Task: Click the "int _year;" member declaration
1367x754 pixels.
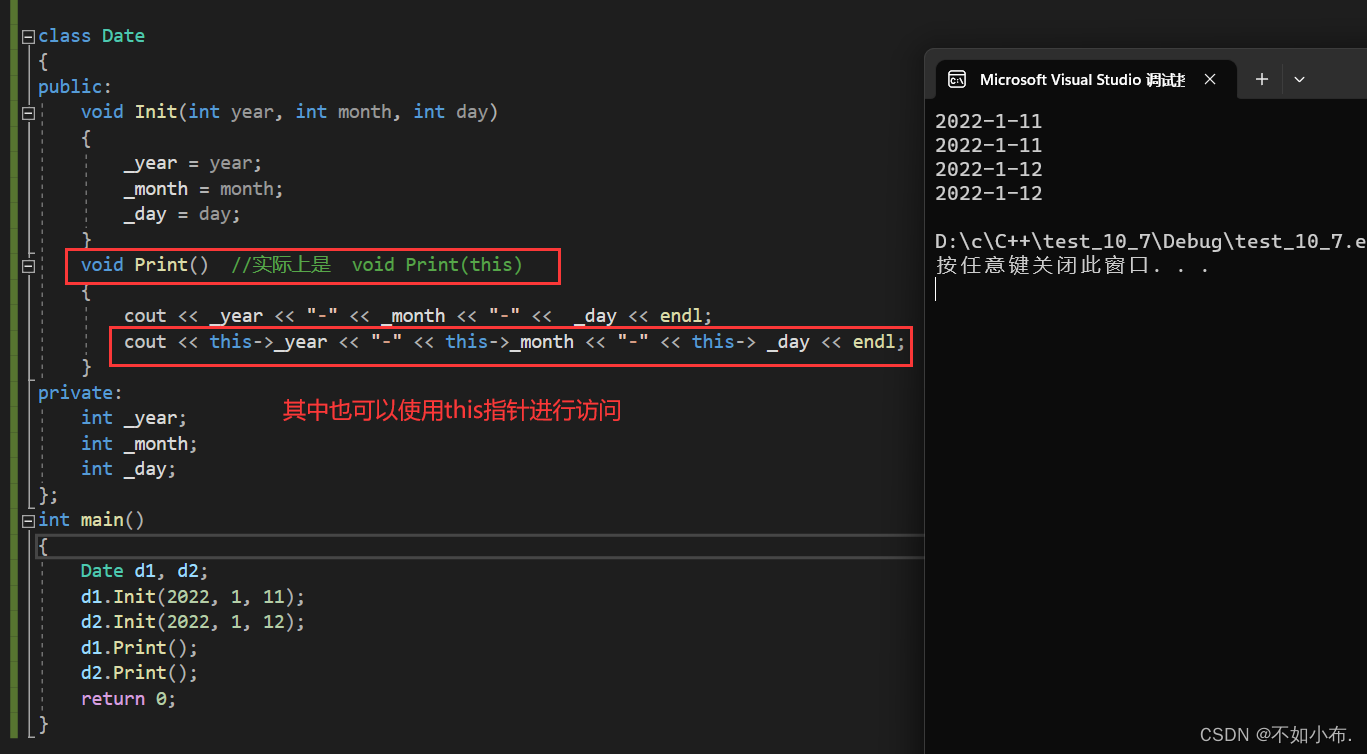Action: tap(134, 418)
